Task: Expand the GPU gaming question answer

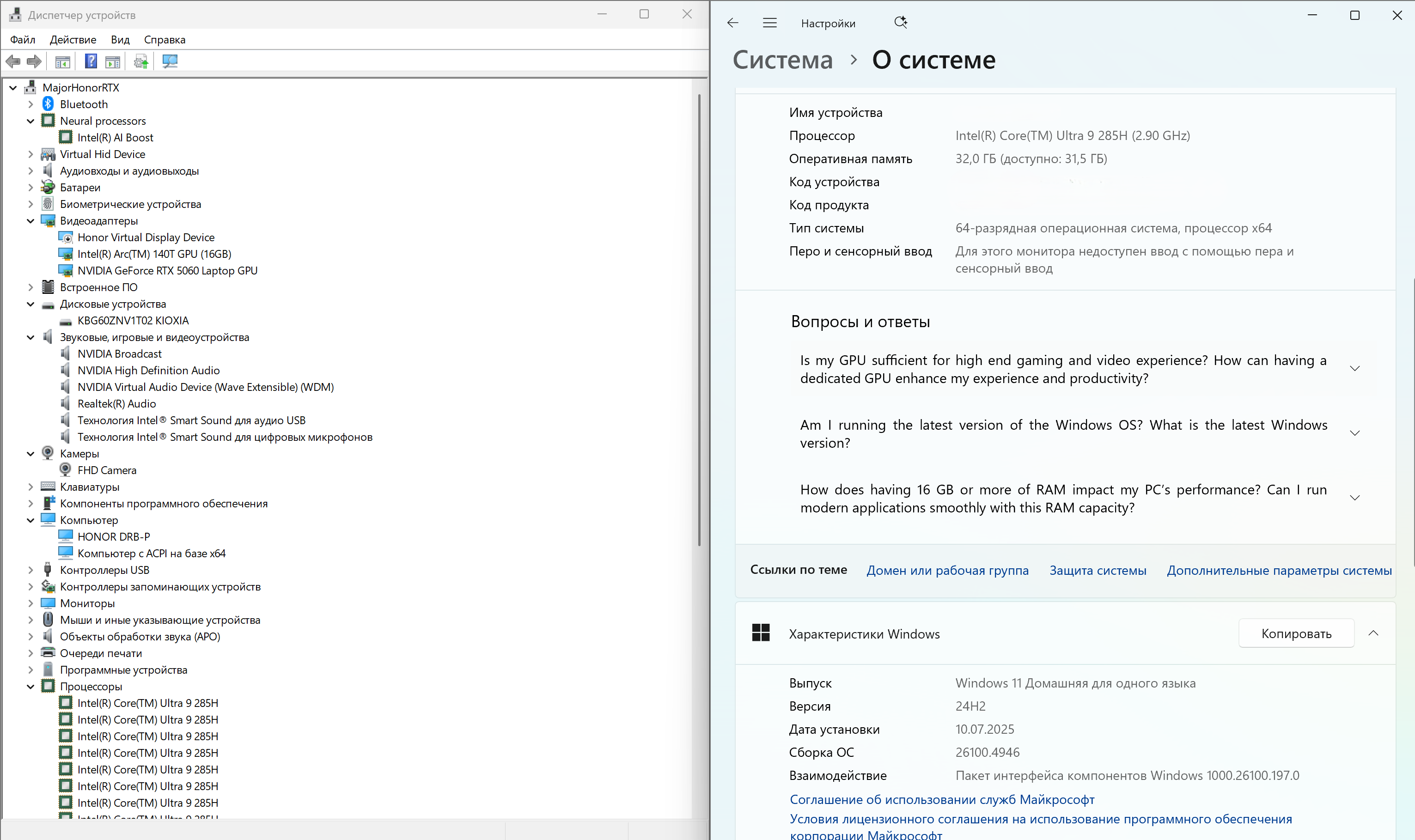Action: coord(1354,369)
